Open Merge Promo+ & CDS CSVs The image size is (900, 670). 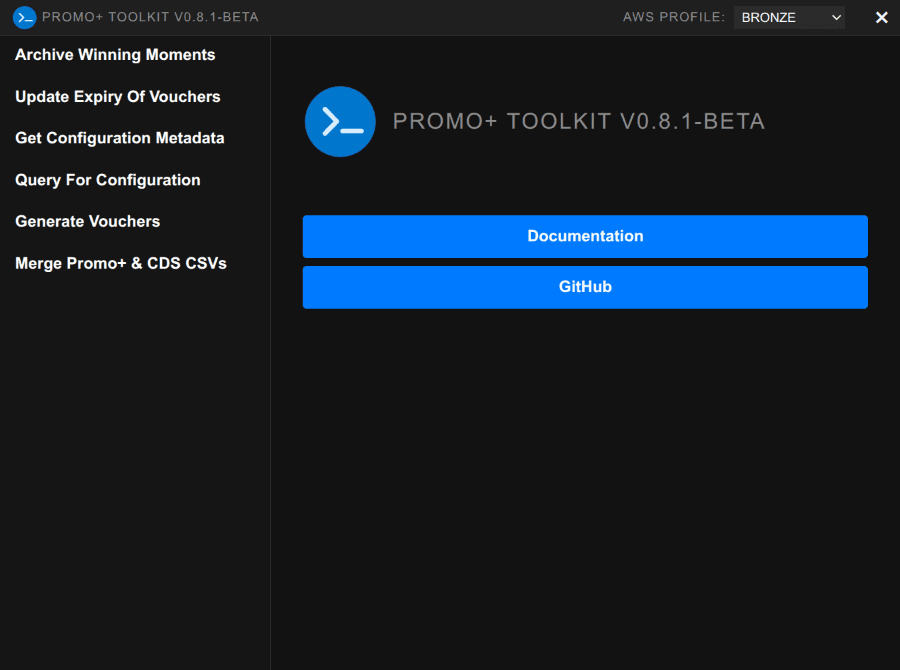121,263
